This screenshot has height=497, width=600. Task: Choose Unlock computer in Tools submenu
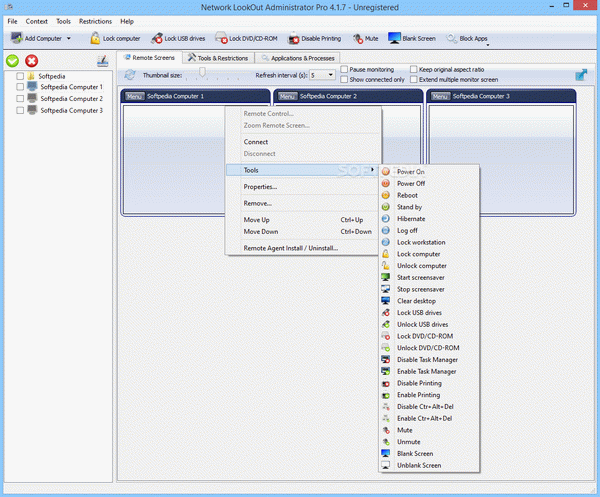tap(429, 266)
